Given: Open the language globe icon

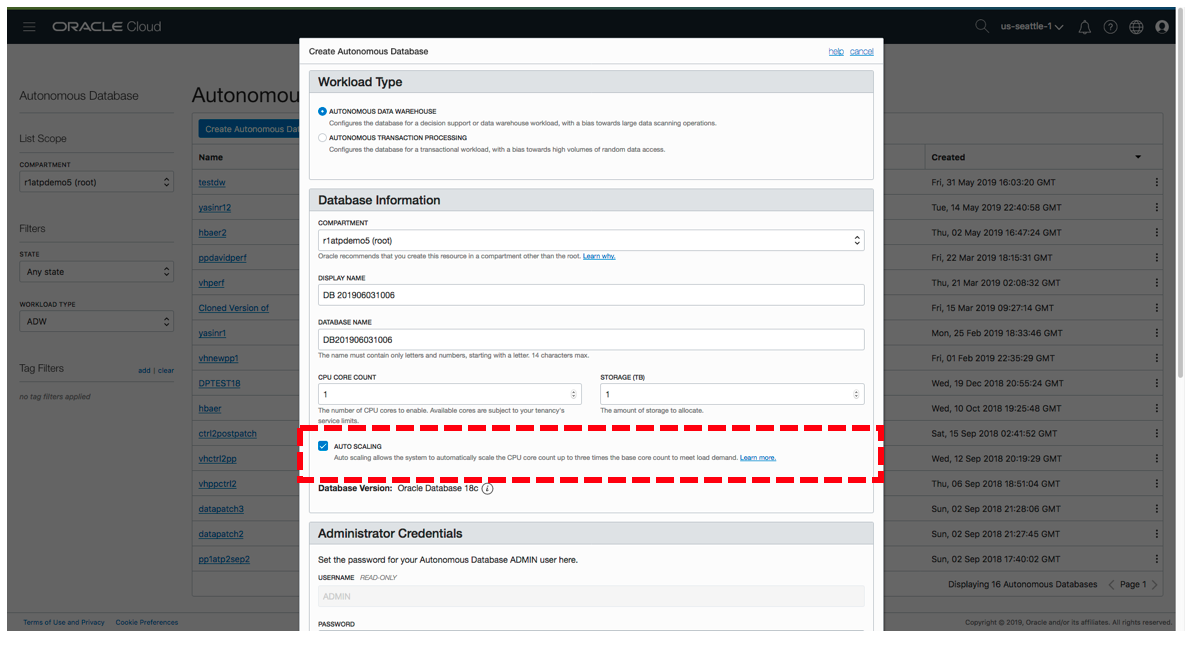Looking at the screenshot, I should tap(1136, 27).
